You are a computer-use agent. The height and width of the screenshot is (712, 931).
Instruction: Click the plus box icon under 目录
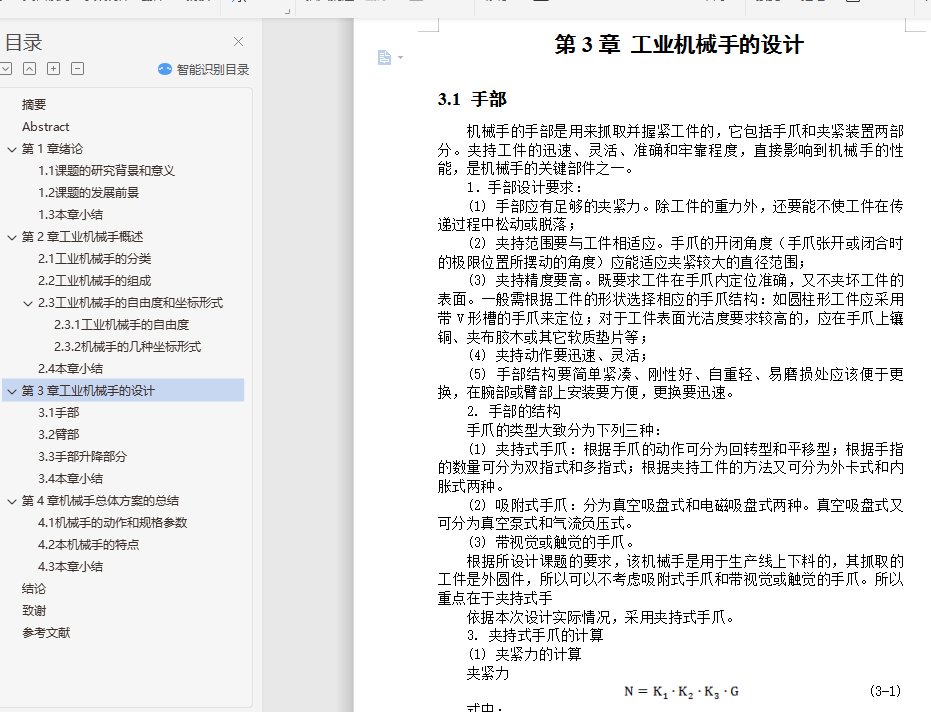pos(53,69)
